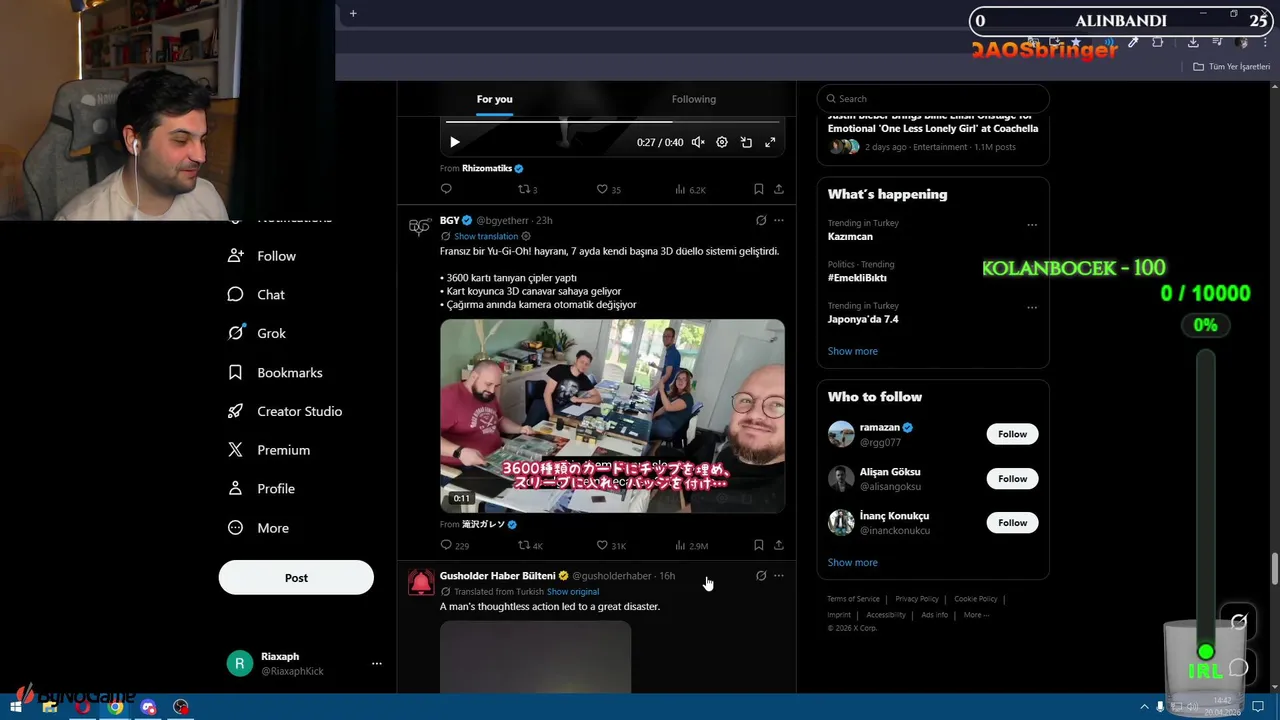Screen dimensions: 1280x720
Task: Show more under What's happening
Action: tap(853, 351)
